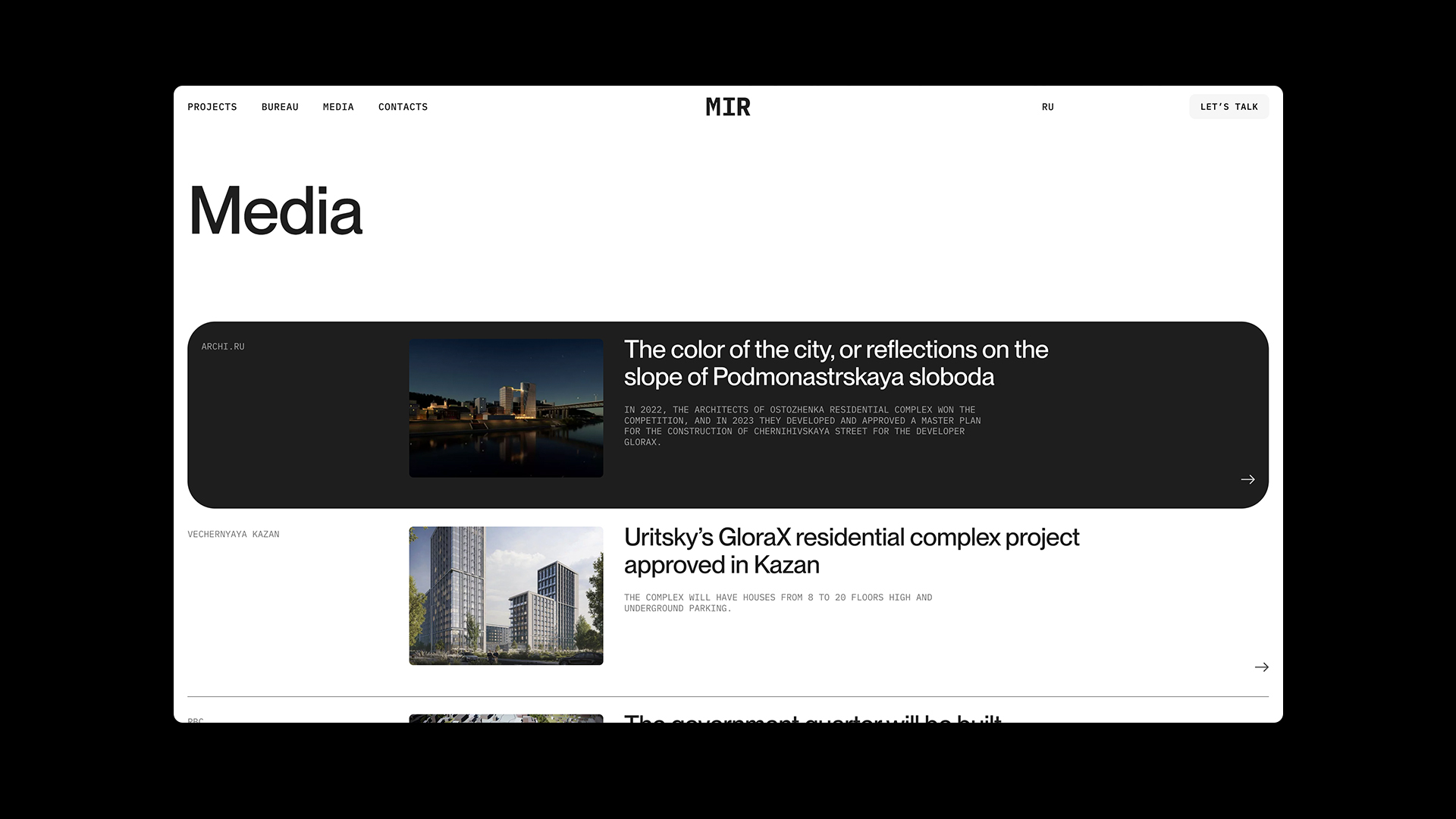This screenshot has height=819, width=1456.
Task: Click the large Media page heading
Action: pyautogui.click(x=275, y=212)
